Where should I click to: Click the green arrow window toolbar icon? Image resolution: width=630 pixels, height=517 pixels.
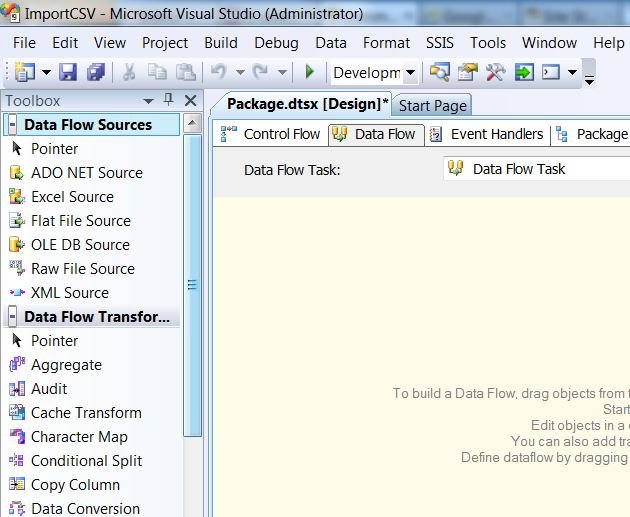point(524,73)
